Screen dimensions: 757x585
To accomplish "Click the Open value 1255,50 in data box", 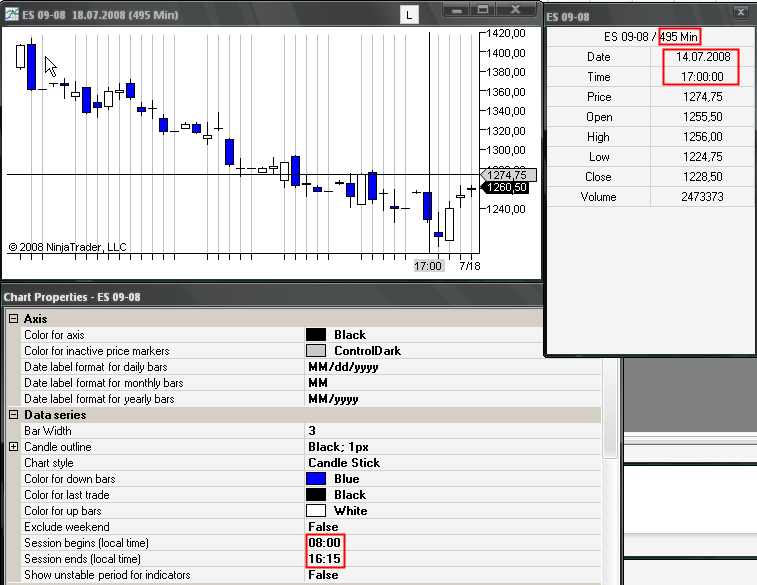I will 702,117.
